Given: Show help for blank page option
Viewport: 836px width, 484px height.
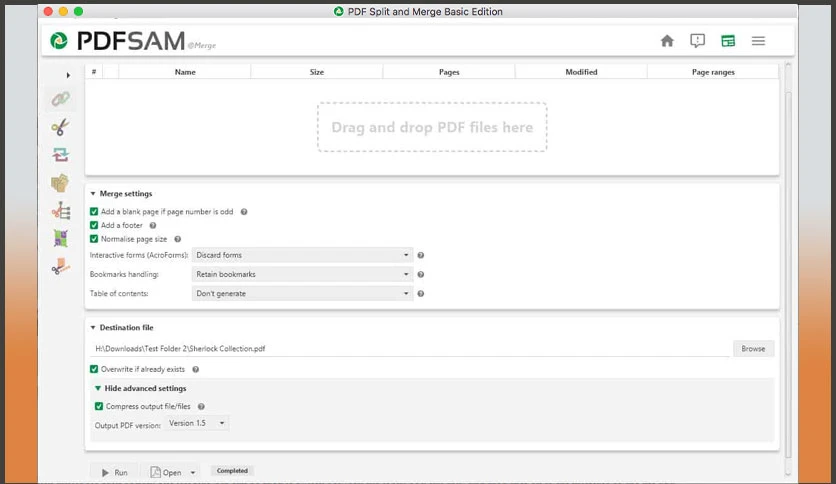Looking at the screenshot, I should coord(244,212).
